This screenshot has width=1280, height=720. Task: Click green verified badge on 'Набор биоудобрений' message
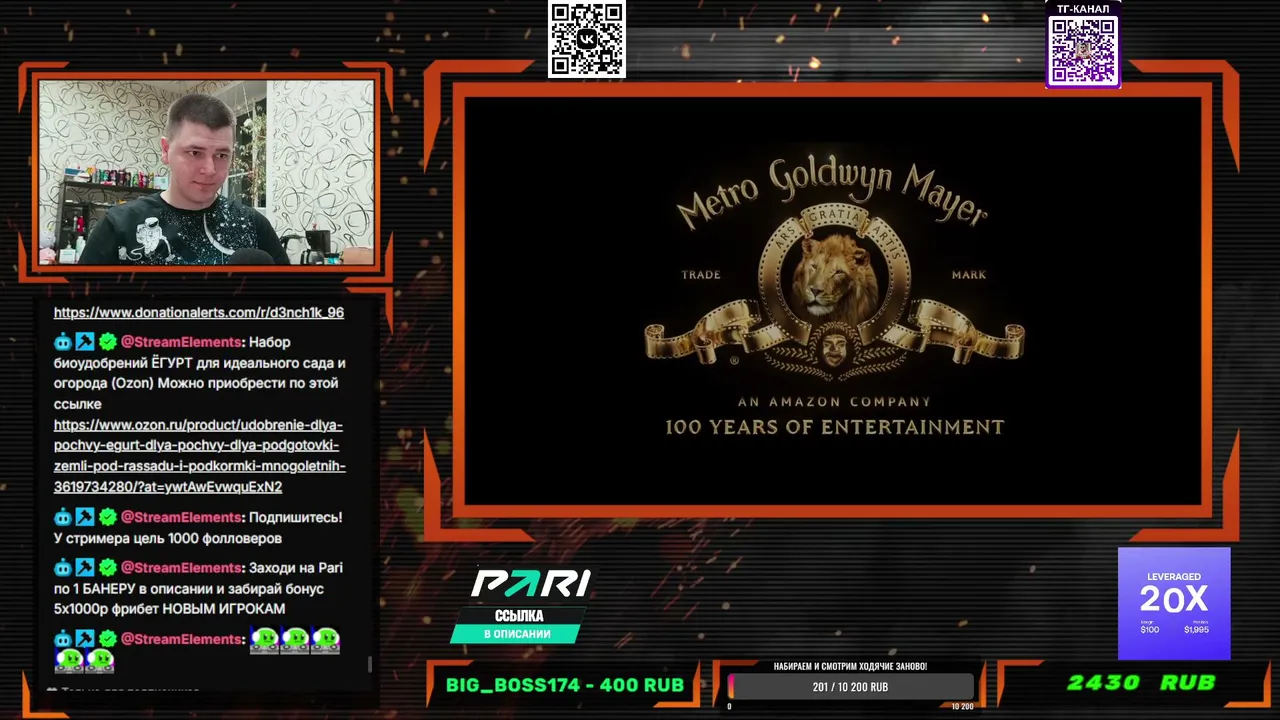tap(107, 342)
